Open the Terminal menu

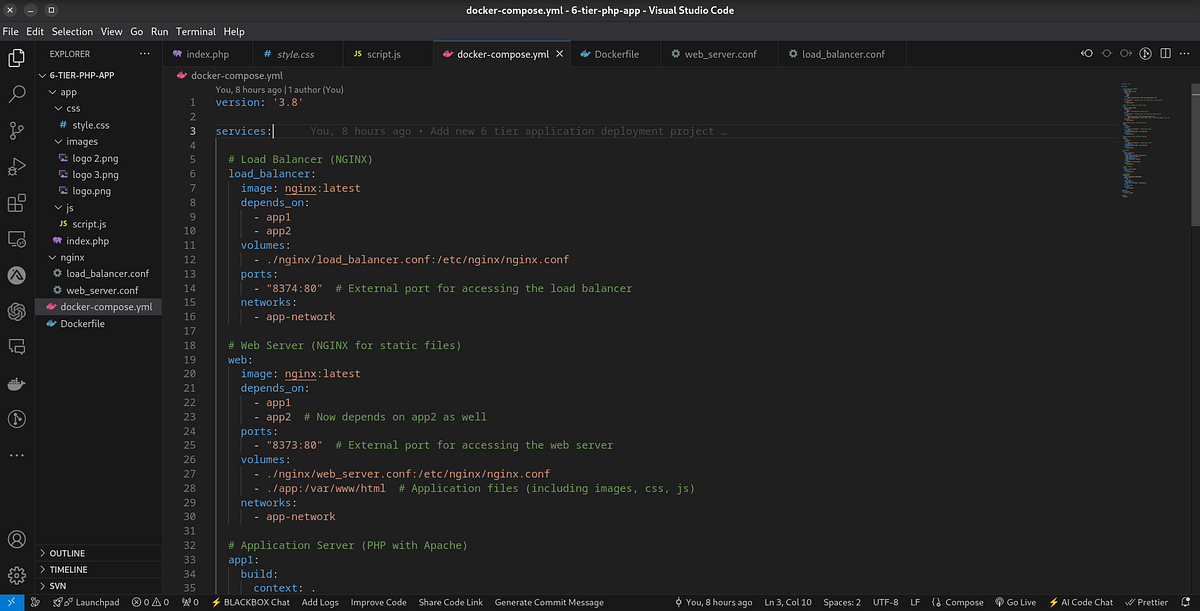pyautogui.click(x=195, y=31)
